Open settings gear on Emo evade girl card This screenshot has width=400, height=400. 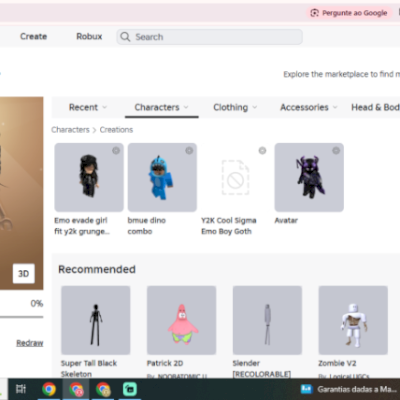click(116, 151)
